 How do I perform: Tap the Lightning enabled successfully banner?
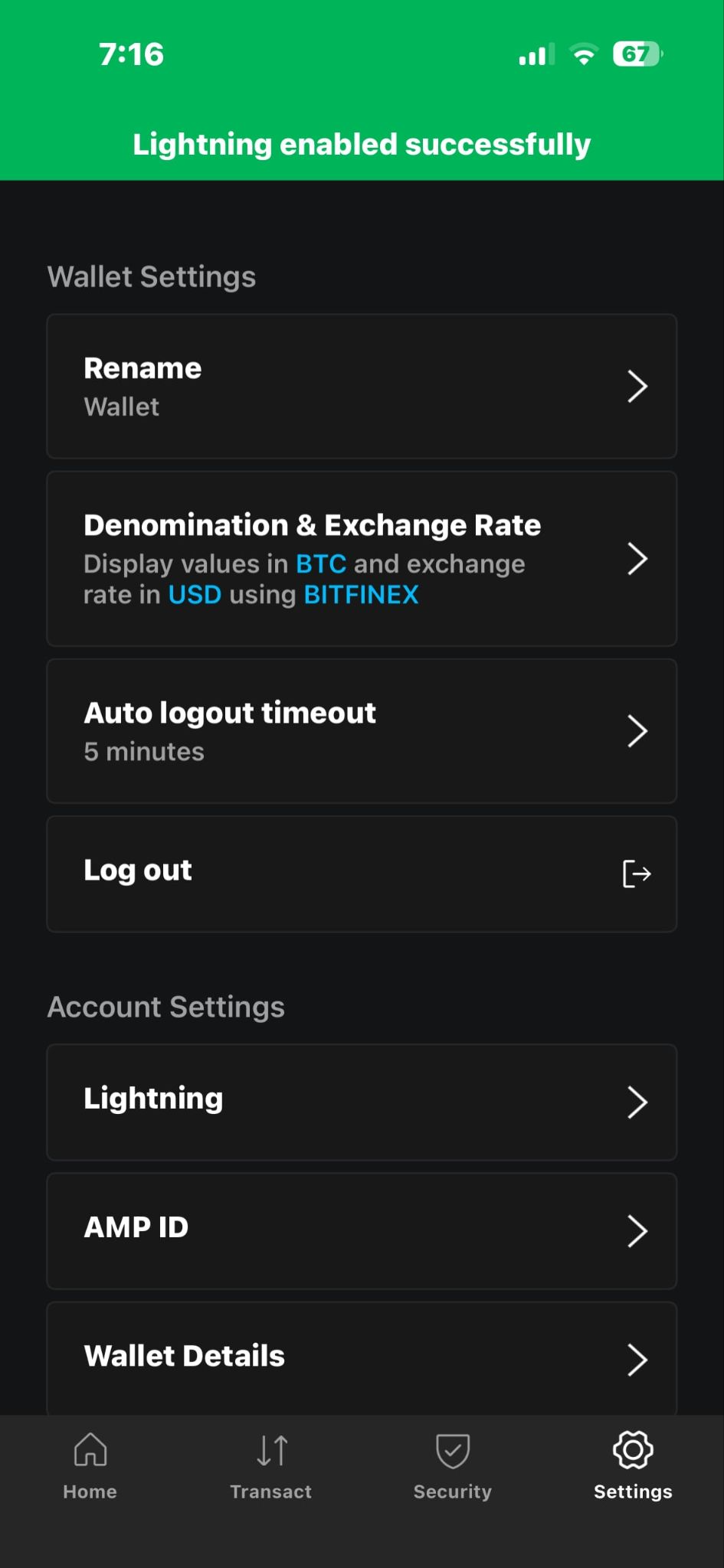(x=362, y=144)
